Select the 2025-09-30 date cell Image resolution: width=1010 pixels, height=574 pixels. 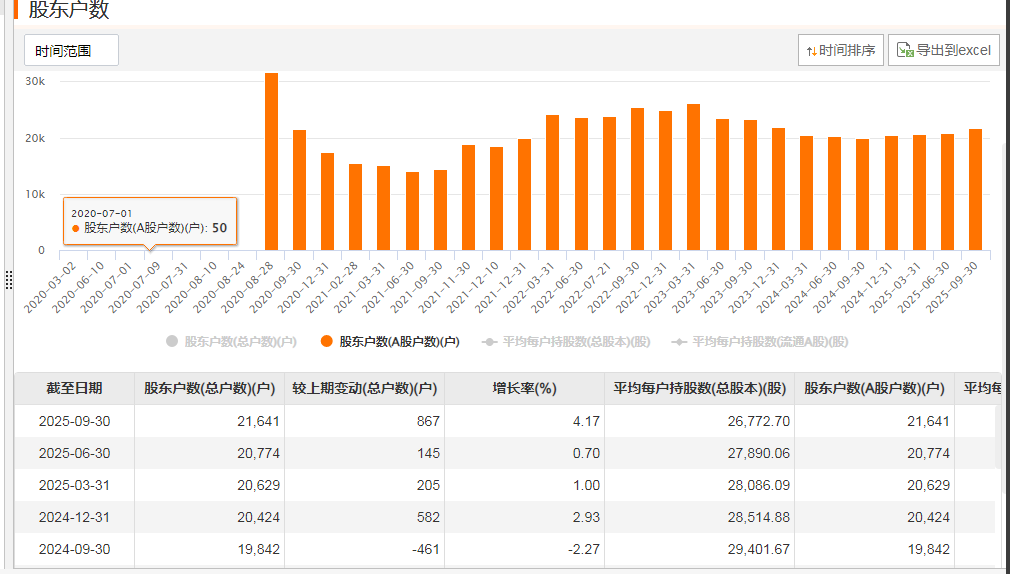pyautogui.click(x=74, y=421)
